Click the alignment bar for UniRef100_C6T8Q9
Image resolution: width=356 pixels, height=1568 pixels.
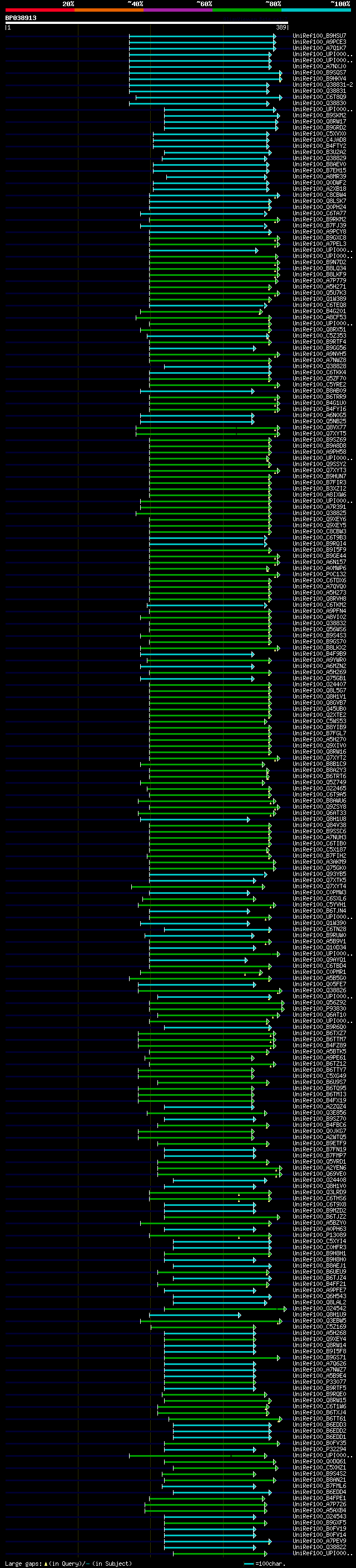pos(209,97)
